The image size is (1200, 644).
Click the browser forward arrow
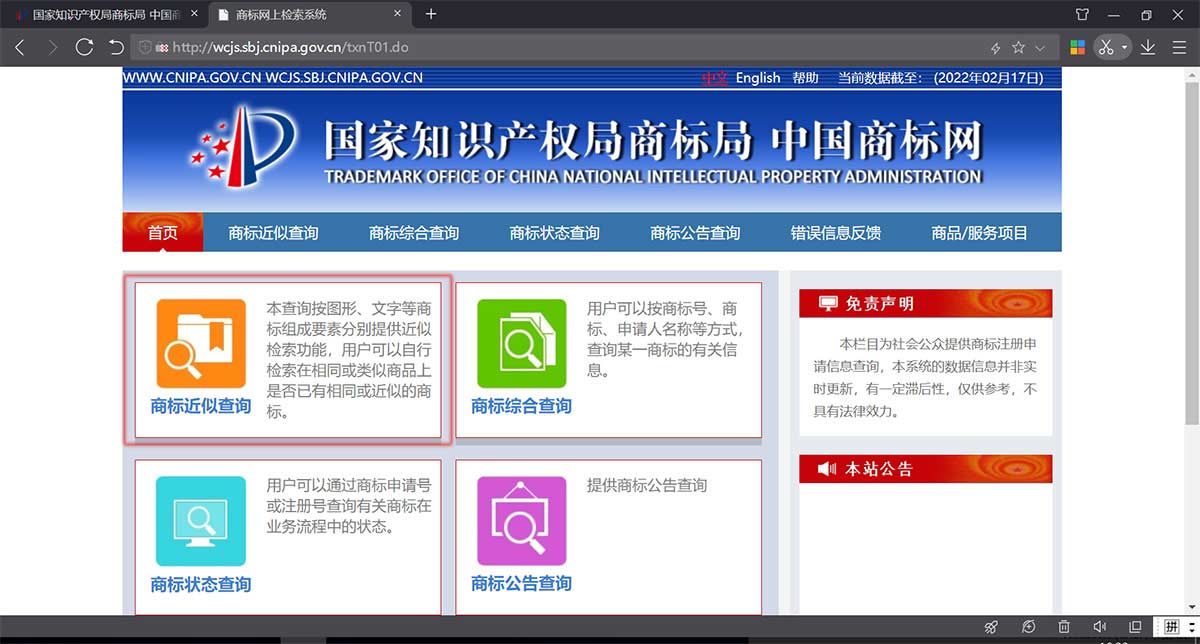pyautogui.click(x=52, y=47)
